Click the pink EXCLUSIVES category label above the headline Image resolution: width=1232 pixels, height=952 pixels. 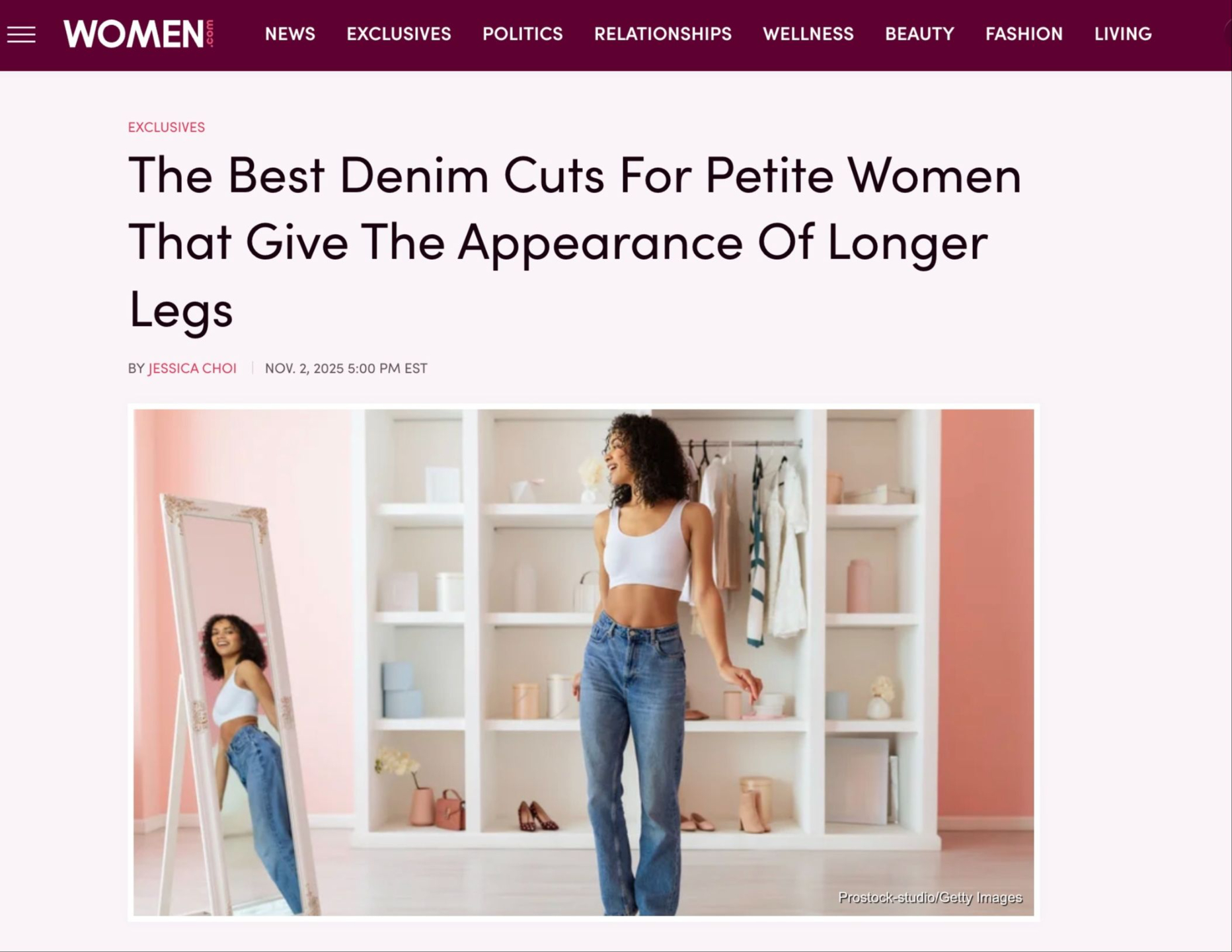[x=167, y=127]
